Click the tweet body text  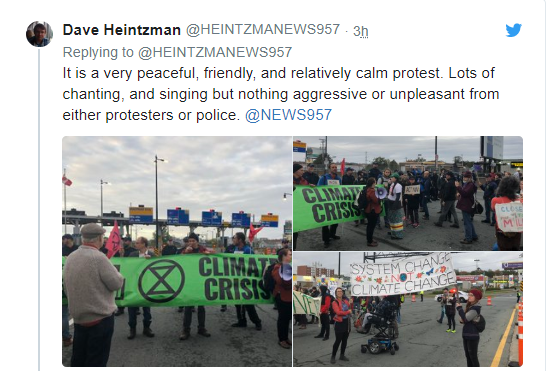281,94
